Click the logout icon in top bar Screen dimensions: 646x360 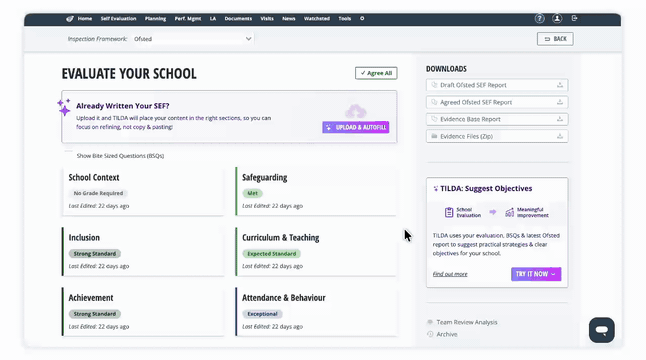[x=574, y=18]
